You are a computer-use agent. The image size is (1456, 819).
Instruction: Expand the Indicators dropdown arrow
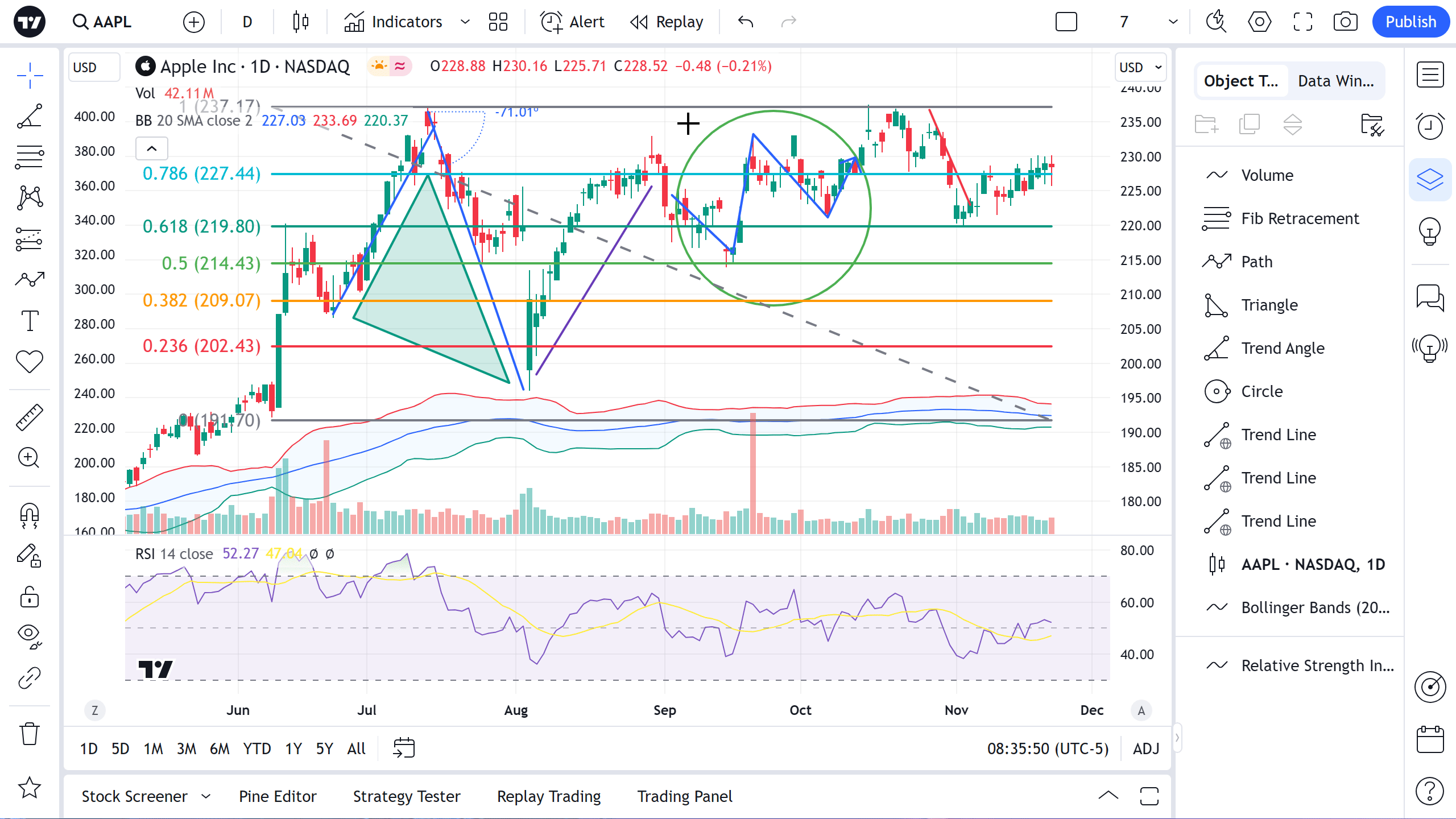[x=465, y=22]
